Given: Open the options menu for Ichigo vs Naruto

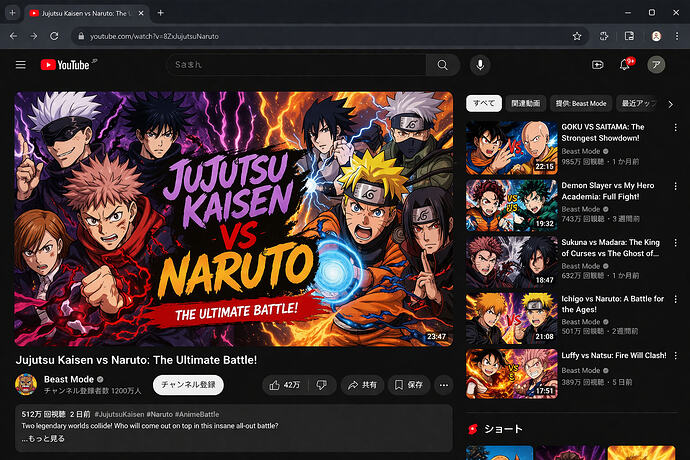Looking at the screenshot, I should coord(675,299).
